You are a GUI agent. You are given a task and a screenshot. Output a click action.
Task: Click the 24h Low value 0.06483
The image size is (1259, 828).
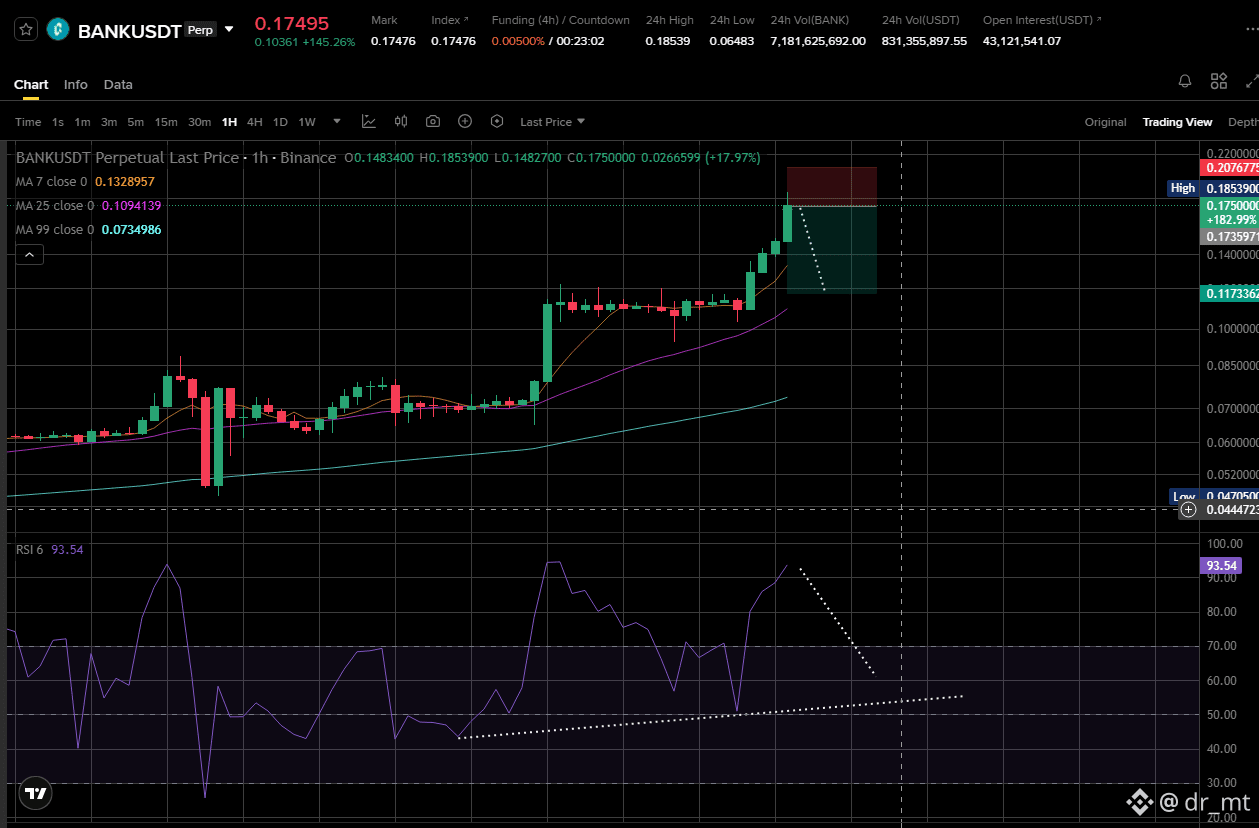(732, 41)
